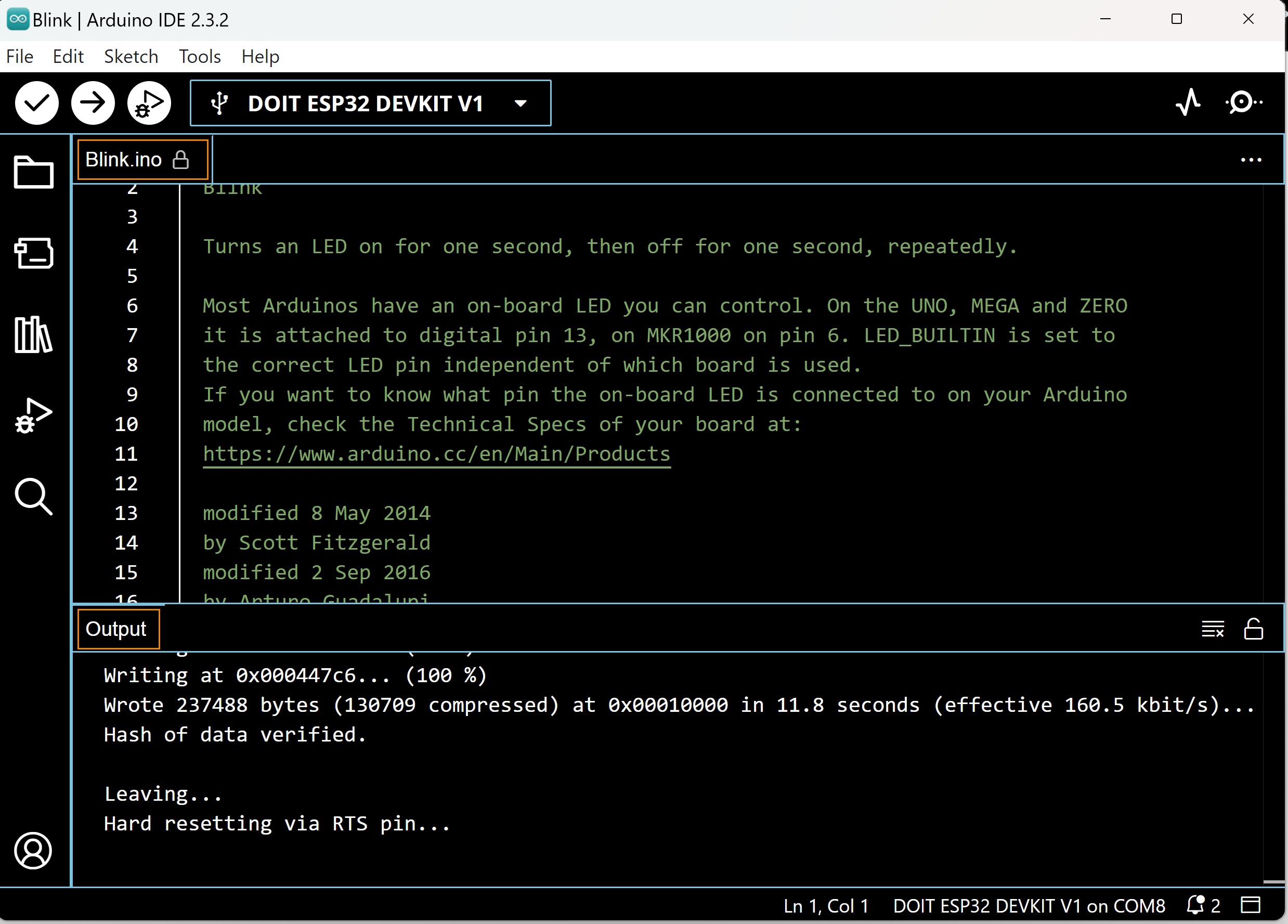The image size is (1288, 924).
Task: Expand the DOIT ESP32 DEVKIT V1 board dropdown
Action: coord(370,103)
